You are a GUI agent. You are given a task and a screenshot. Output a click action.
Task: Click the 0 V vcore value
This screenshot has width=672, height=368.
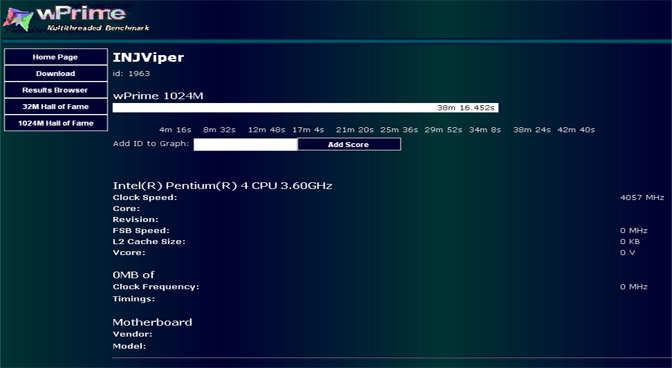(x=627, y=253)
